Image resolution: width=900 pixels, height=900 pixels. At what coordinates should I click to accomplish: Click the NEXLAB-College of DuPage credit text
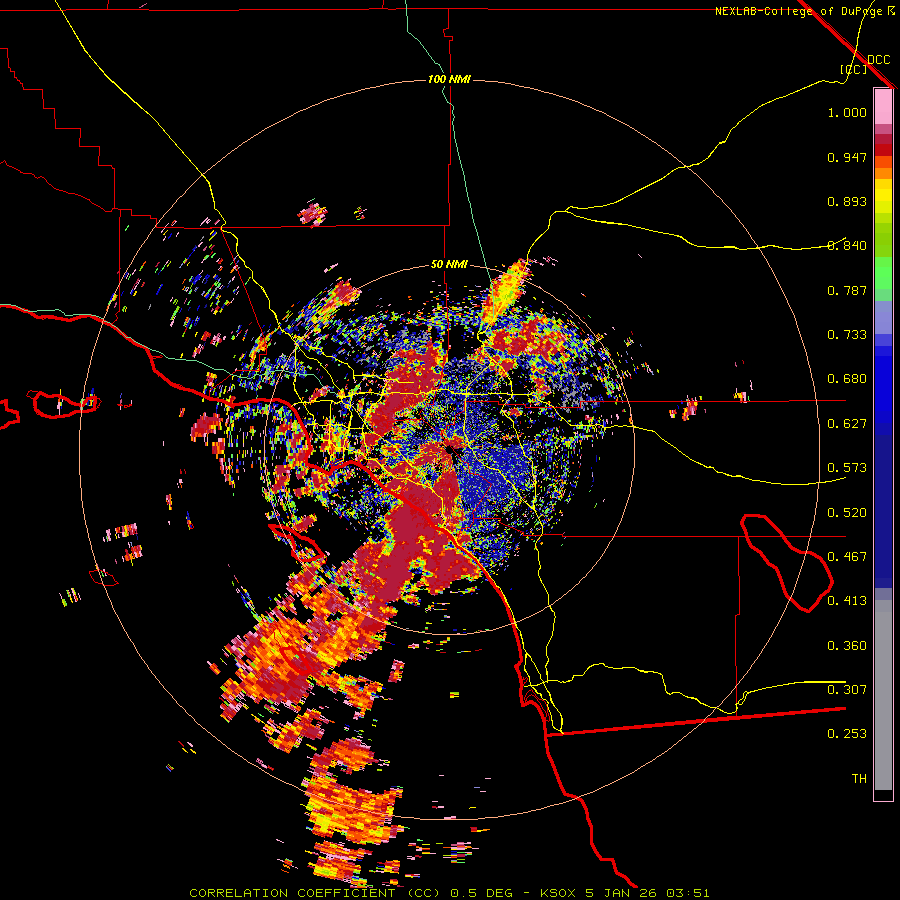[x=799, y=11]
